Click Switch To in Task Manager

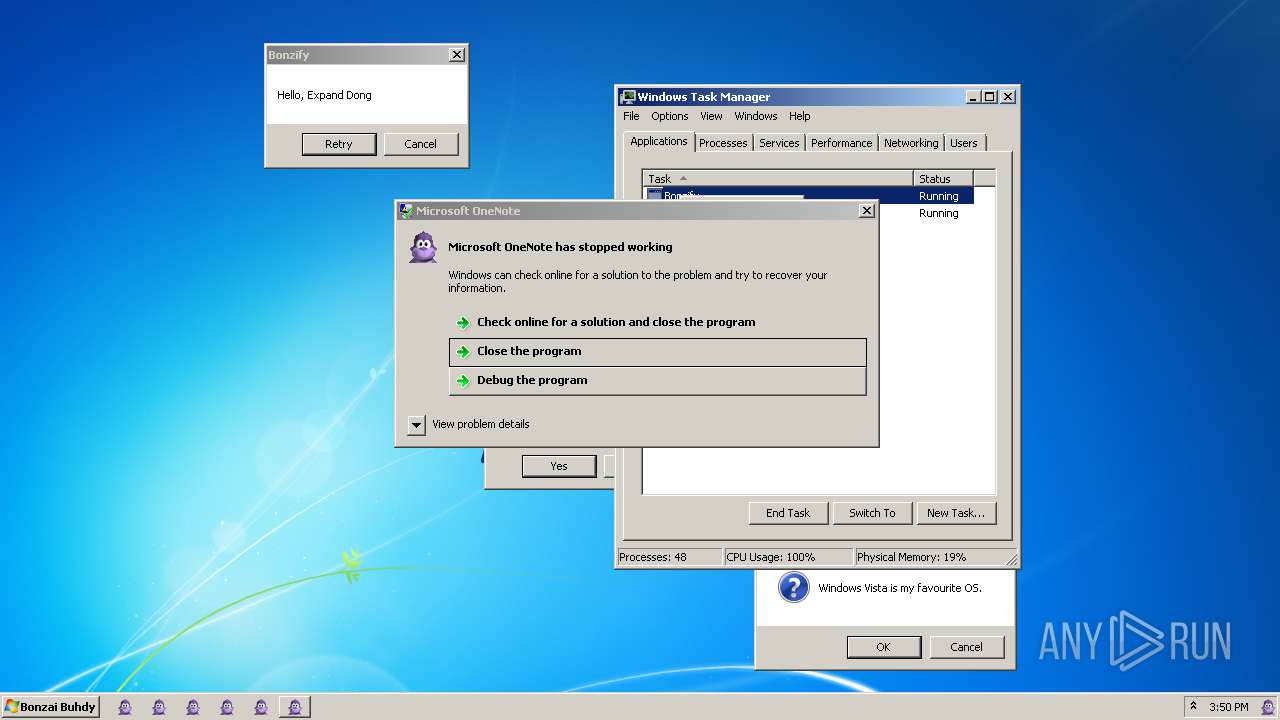872,513
